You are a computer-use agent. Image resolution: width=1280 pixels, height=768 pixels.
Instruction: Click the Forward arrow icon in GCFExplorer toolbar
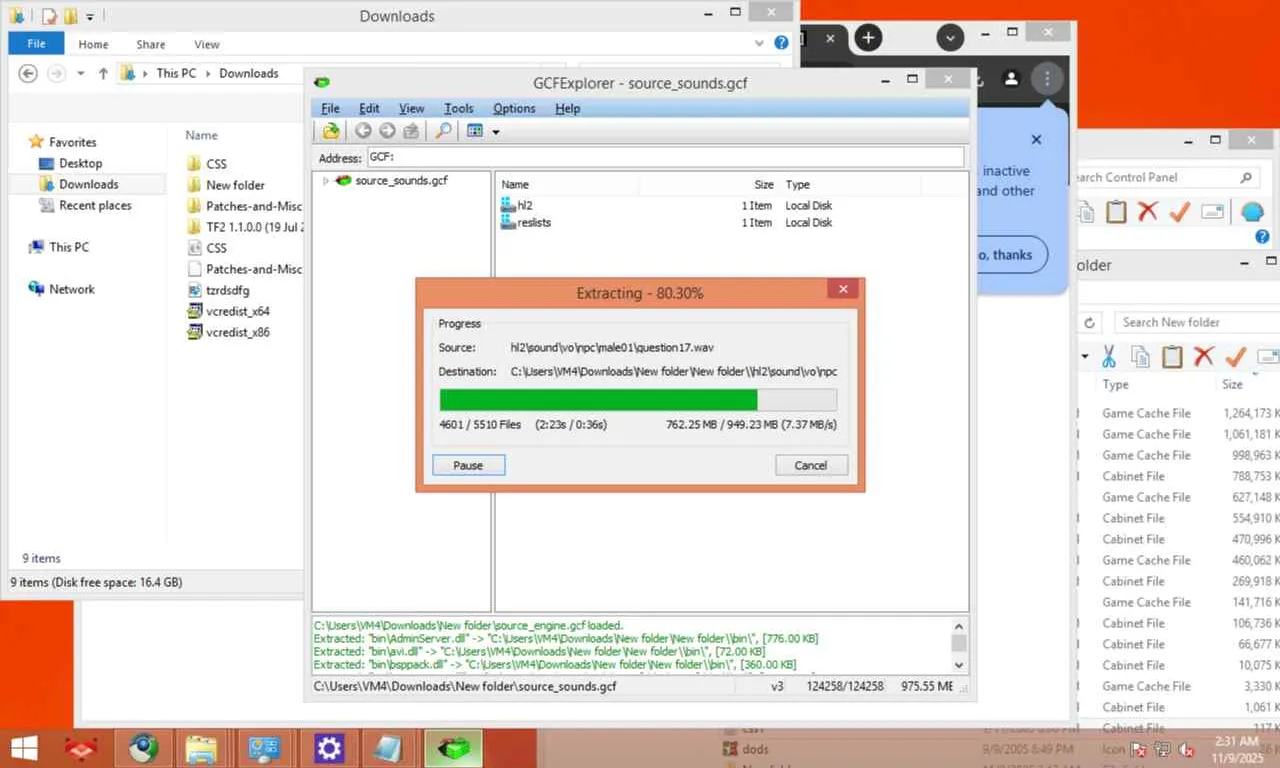pyautogui.click(x=387, y=131)
